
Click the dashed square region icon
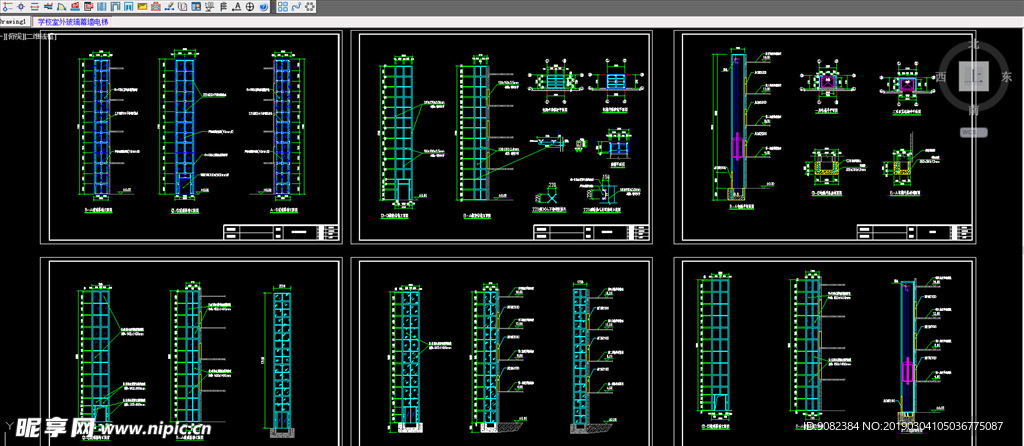click(310, 6)
